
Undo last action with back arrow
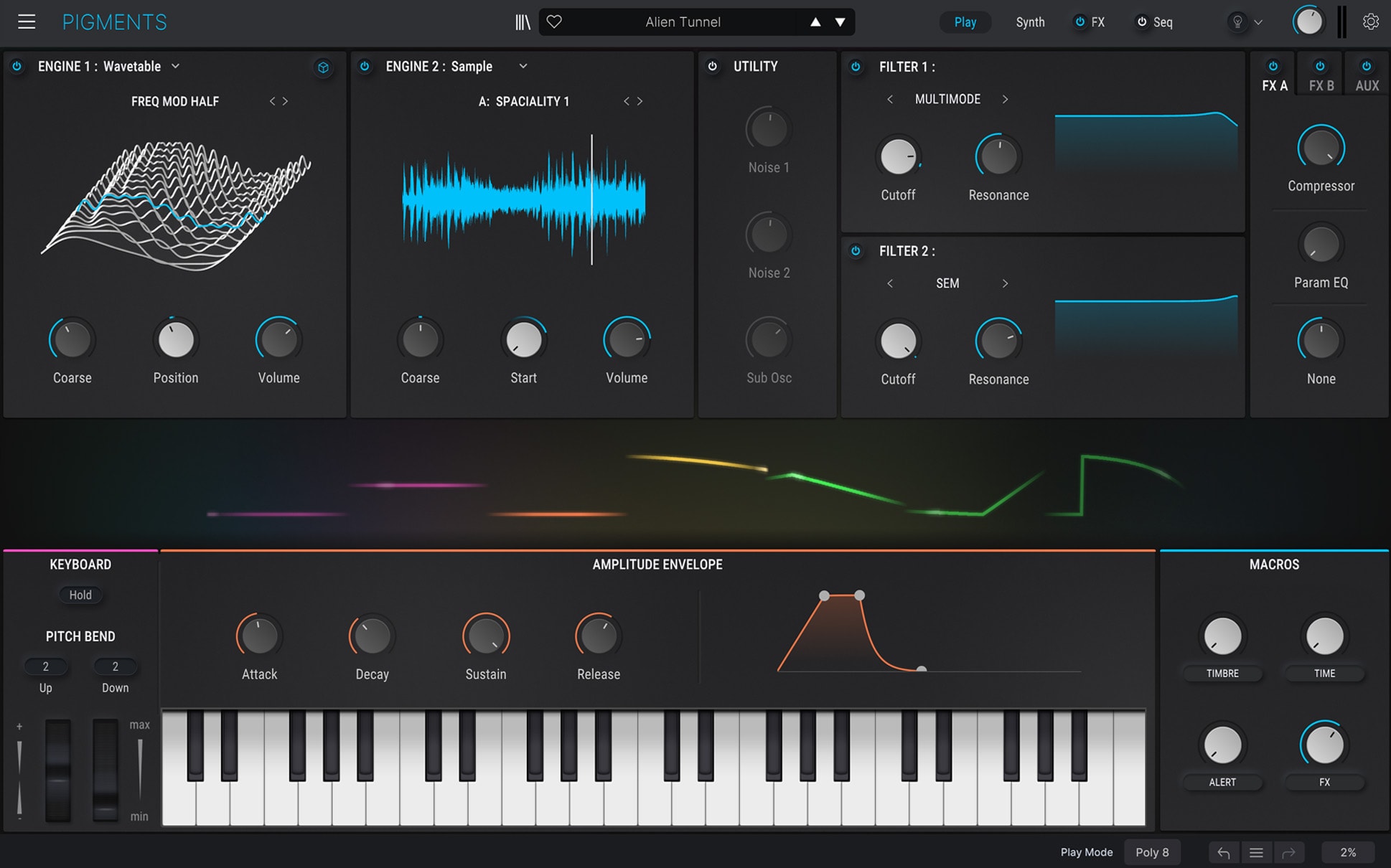(x=1224, y=853)
